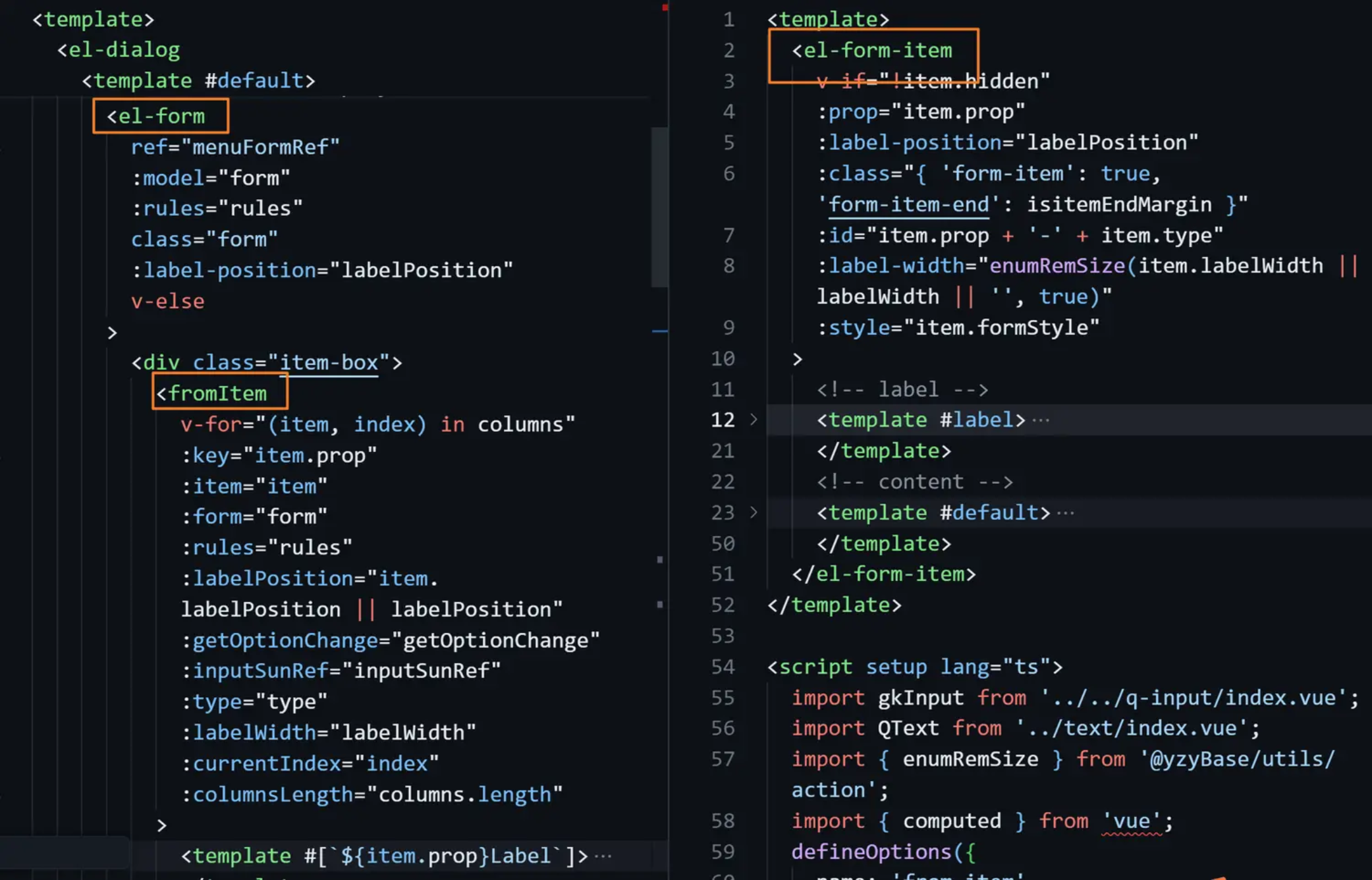The image size is (1372, 880).
Task: Click the underlined item-box class value
Action: (328, 362)
